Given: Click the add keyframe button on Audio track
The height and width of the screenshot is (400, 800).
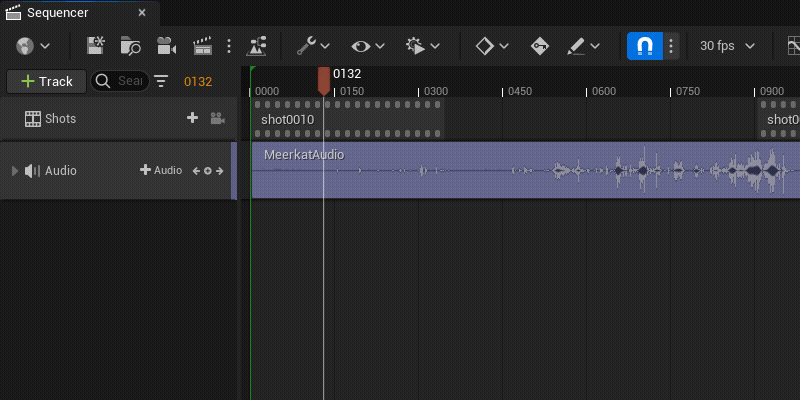Looking at the screenshot, I should click(x=208, y=171).
